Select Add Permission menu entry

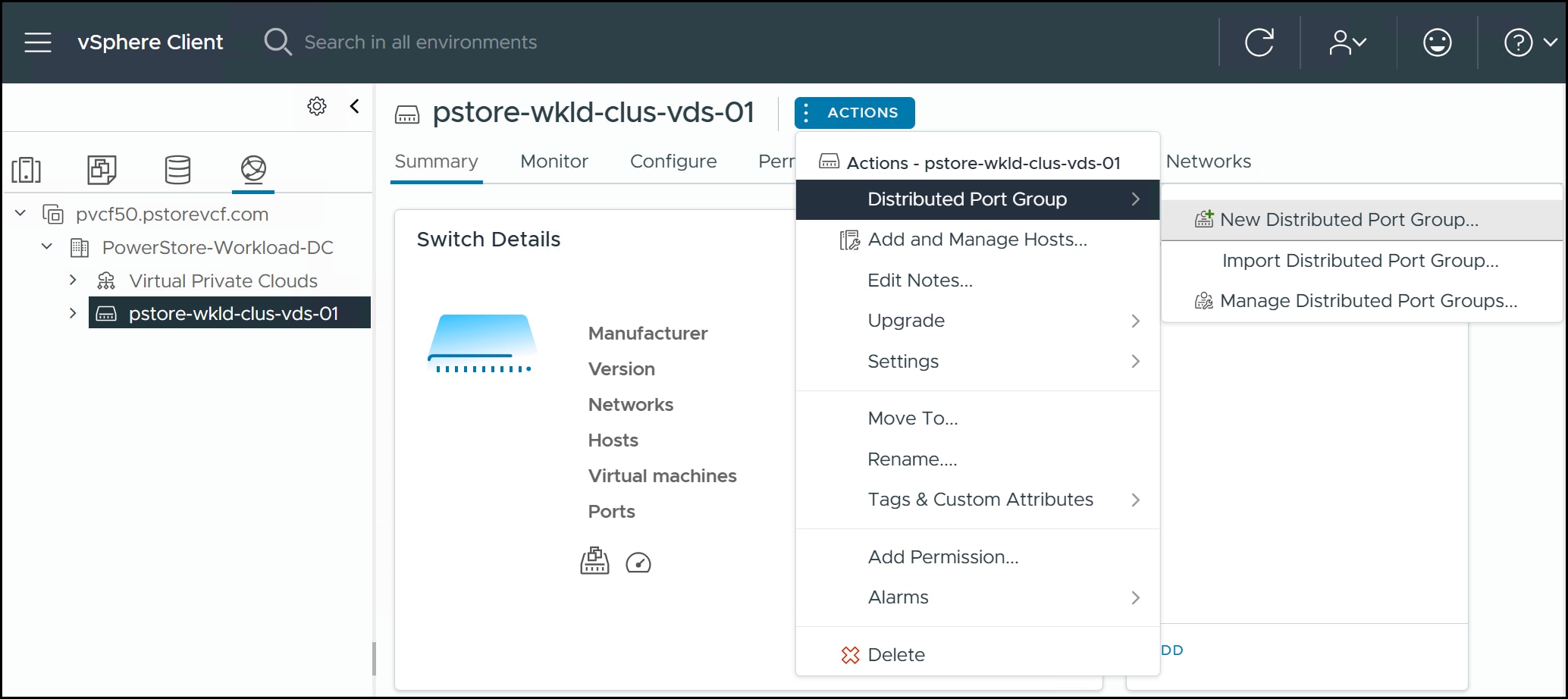pyautogui.click(x=978, y=557)
